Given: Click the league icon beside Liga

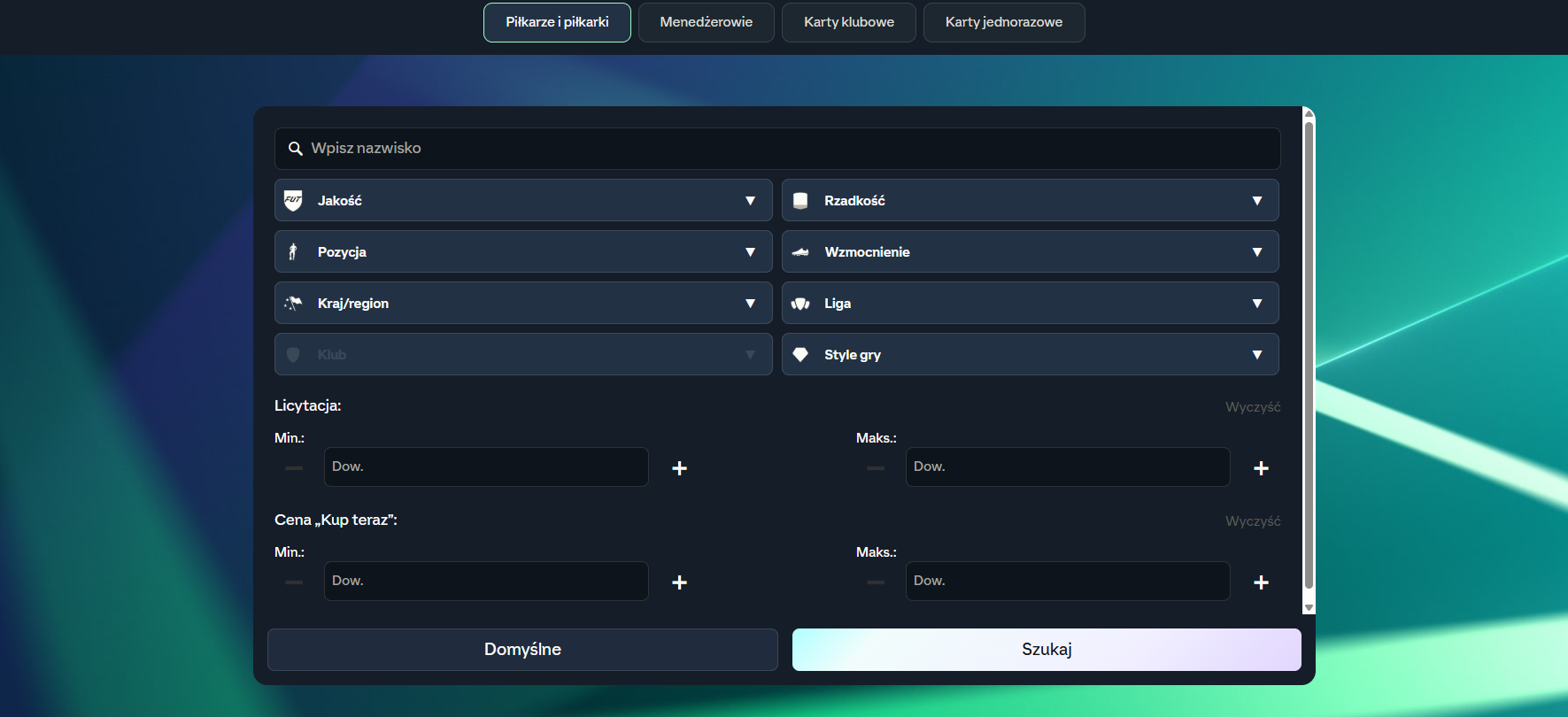Looking at the screenshot, I should point(800,304).
